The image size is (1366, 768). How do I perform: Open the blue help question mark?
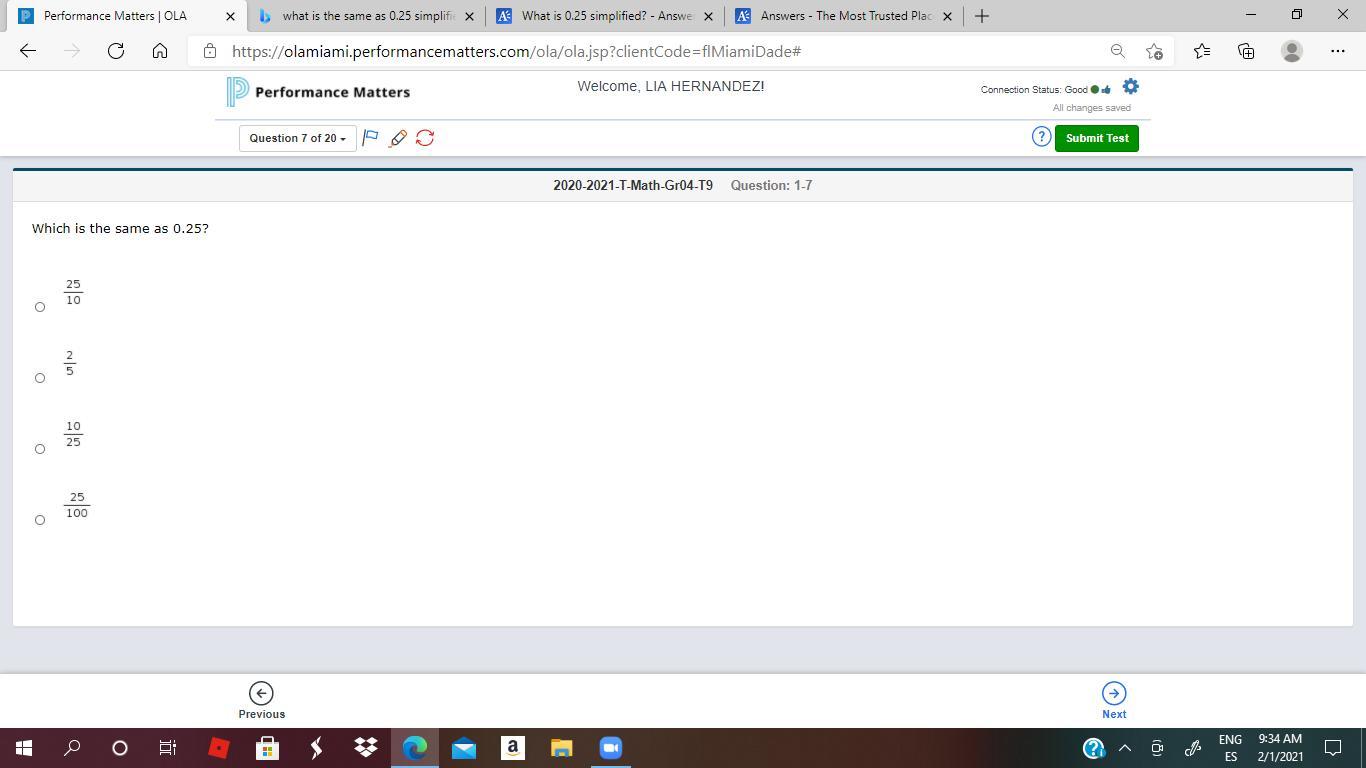point(1041,137)
